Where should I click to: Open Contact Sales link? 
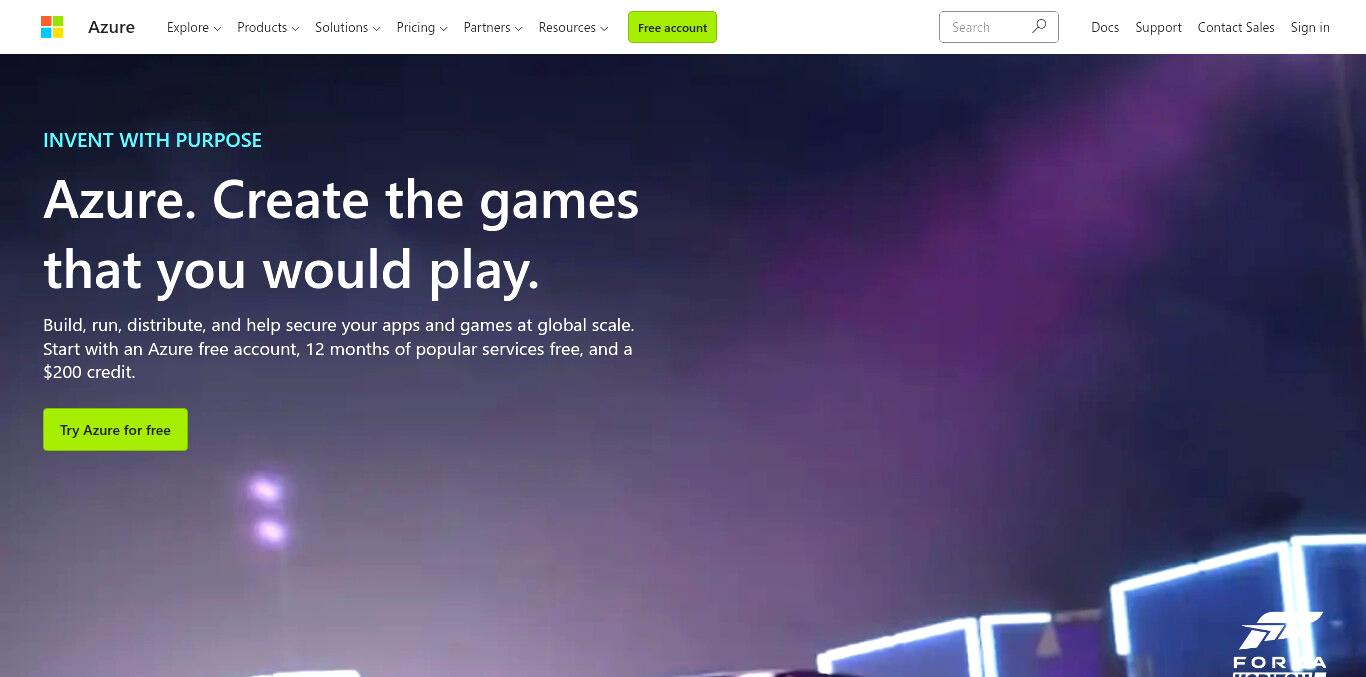1236,27
